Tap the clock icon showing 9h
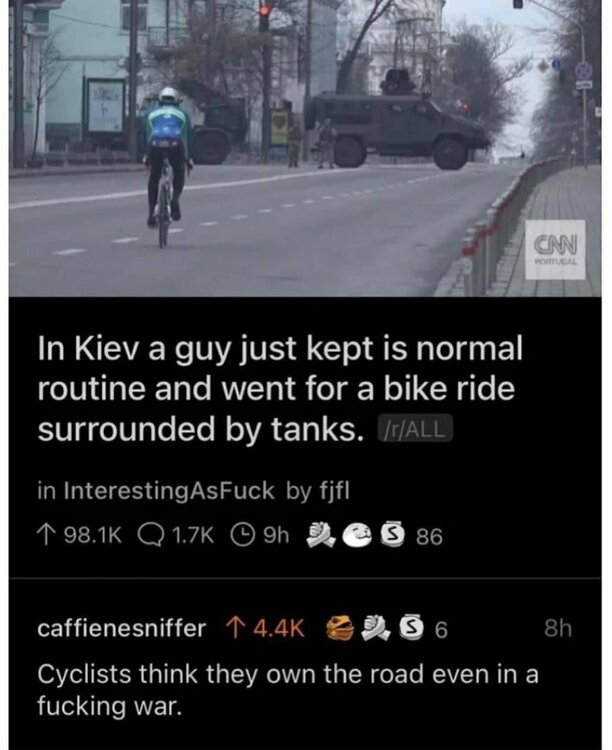This screenshot has width=612, height=750. point(243,535)
